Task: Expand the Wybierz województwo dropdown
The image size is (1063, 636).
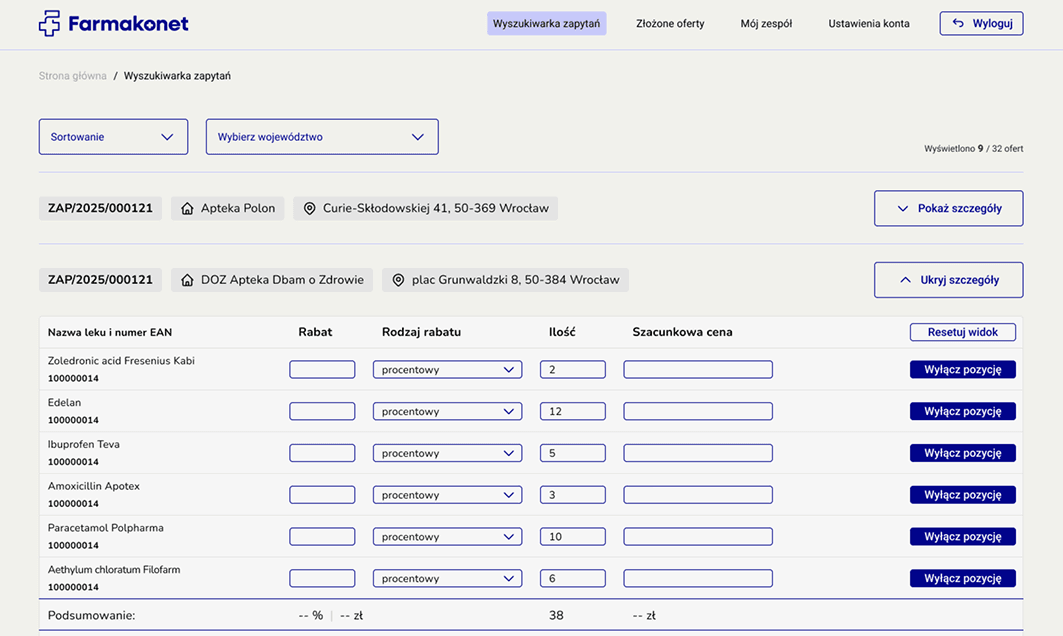Action: tap(321, 137)
